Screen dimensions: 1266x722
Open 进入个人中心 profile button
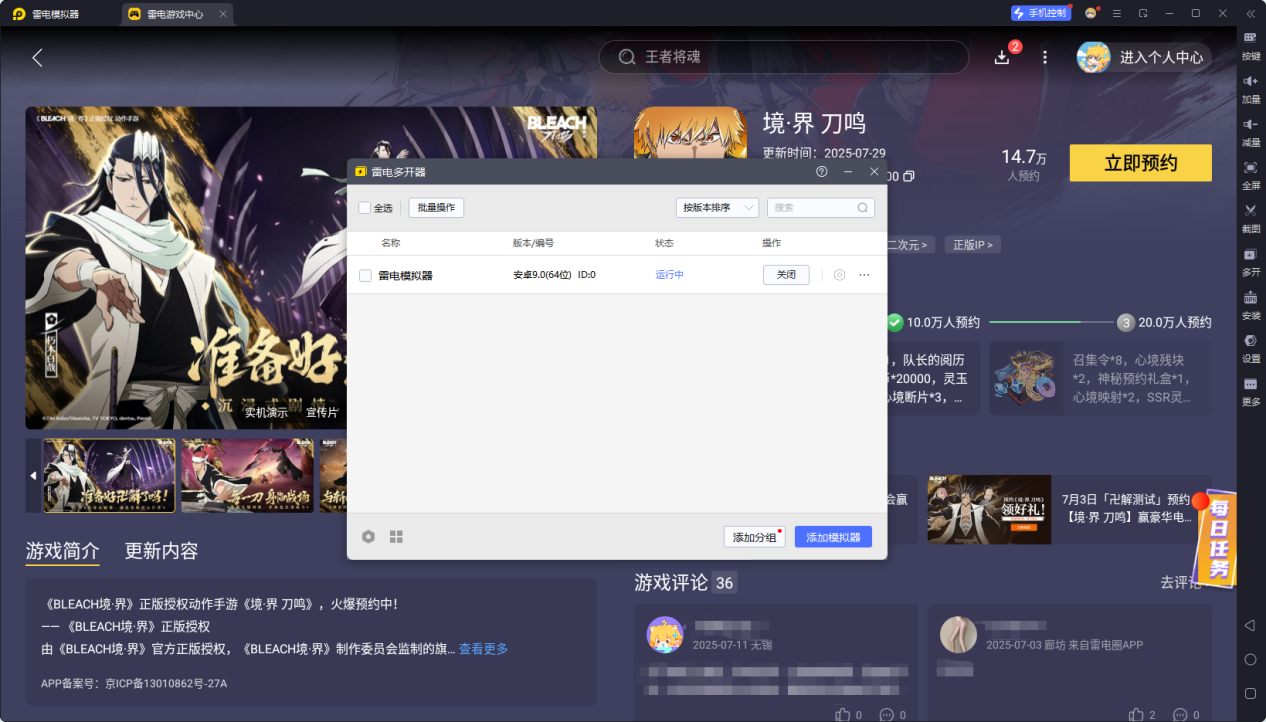pos(1144,57)
